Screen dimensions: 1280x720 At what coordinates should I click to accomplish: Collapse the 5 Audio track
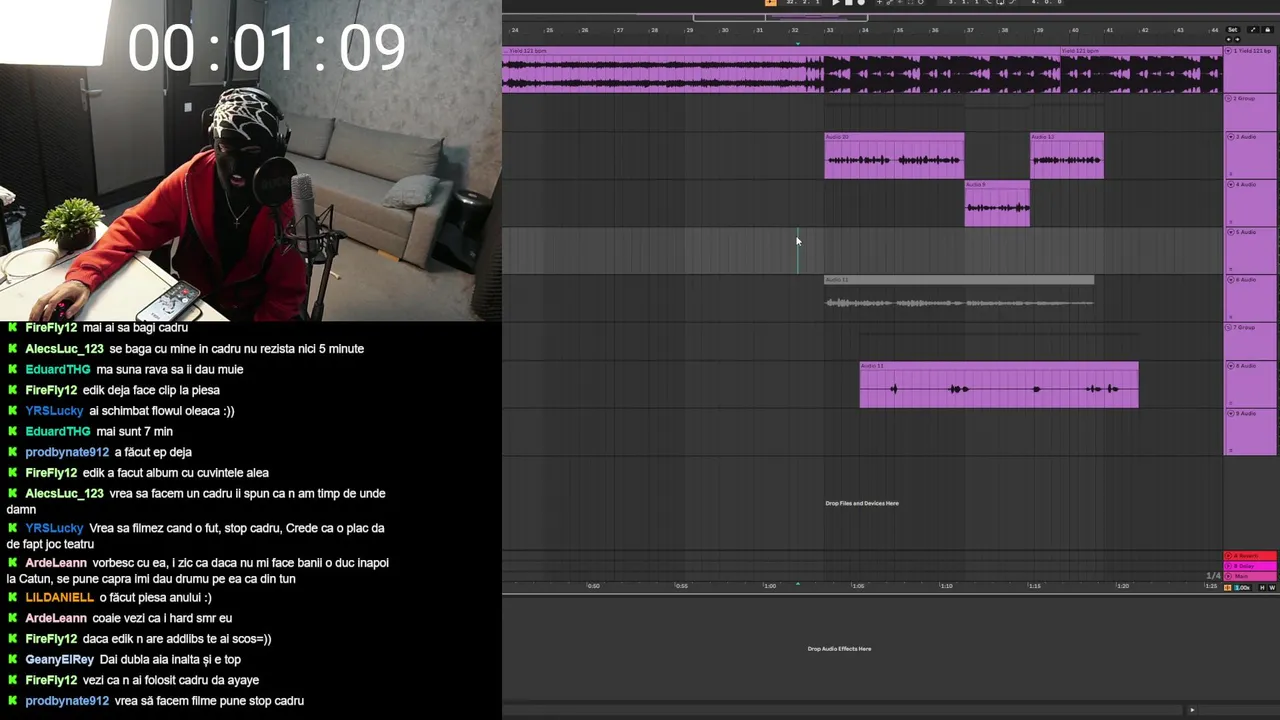(x=1230, y=232)
